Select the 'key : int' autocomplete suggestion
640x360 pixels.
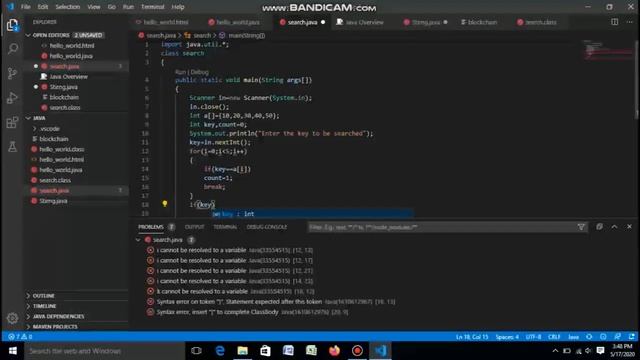click(313, 214)
